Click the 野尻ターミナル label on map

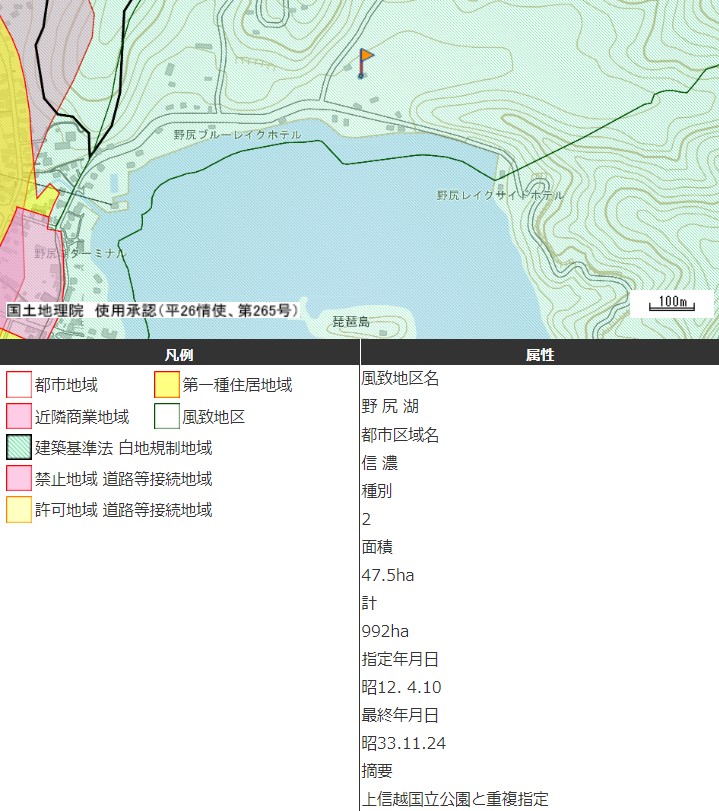(80, 254)
